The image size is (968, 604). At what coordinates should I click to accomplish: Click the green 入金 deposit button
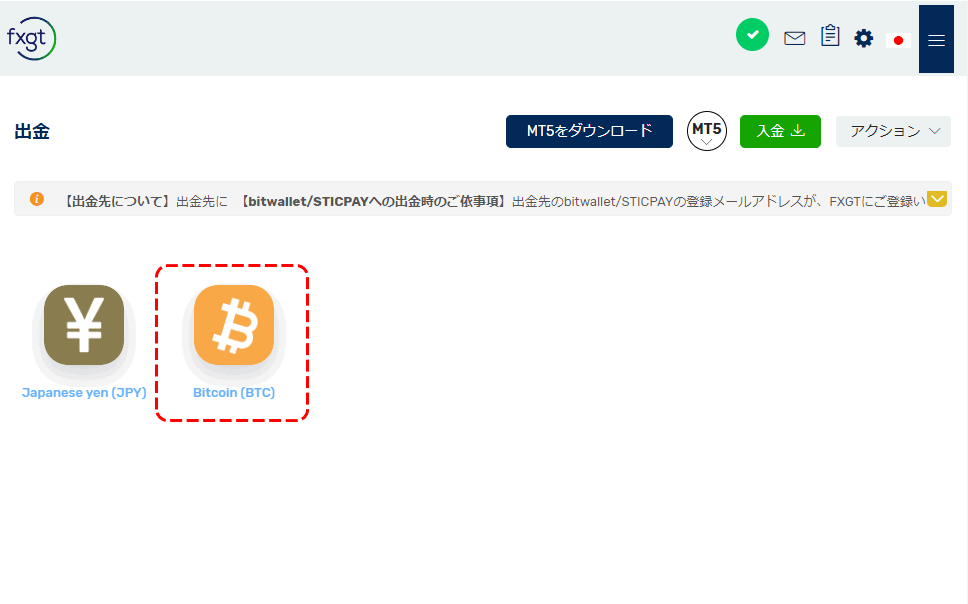point(780,131)
